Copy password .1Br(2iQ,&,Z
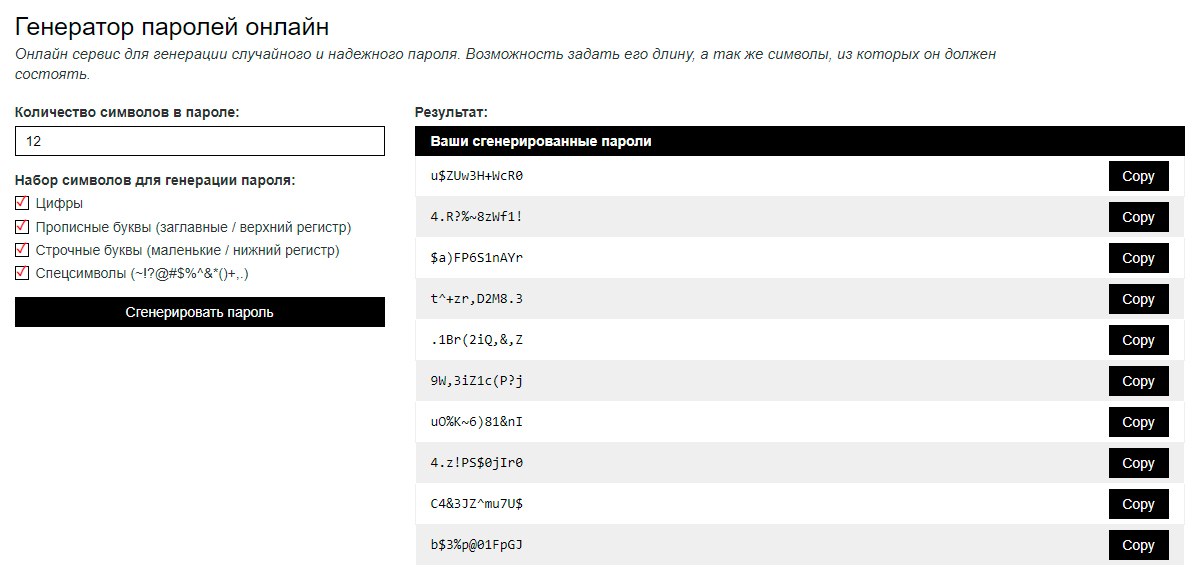Image resolution: width=1200 pixels, height=581 pixels. (1138, 340)
